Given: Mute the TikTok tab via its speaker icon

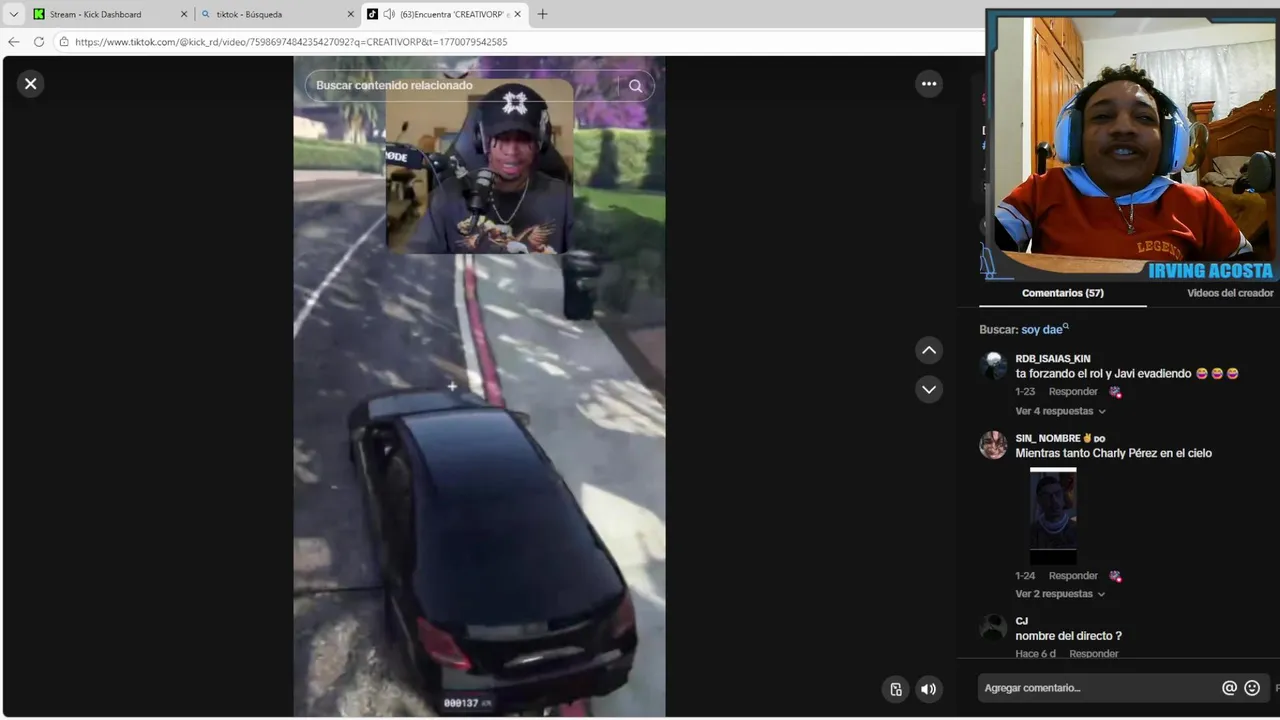Looking at the screenshot, I should [389, 14].
